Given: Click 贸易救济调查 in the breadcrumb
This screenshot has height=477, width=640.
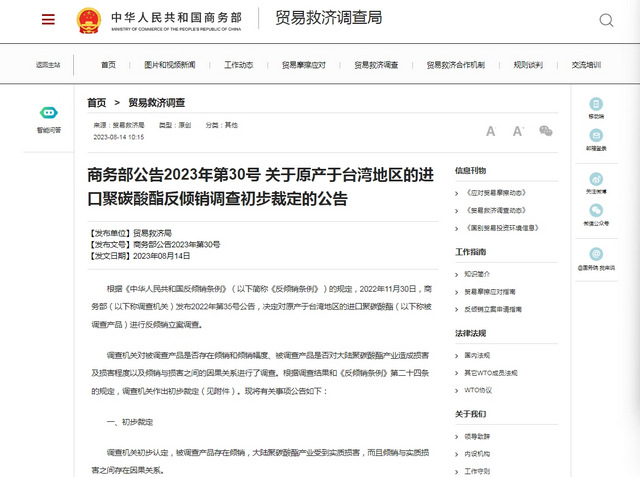Looking at the screenshot, I should [157, 103].
